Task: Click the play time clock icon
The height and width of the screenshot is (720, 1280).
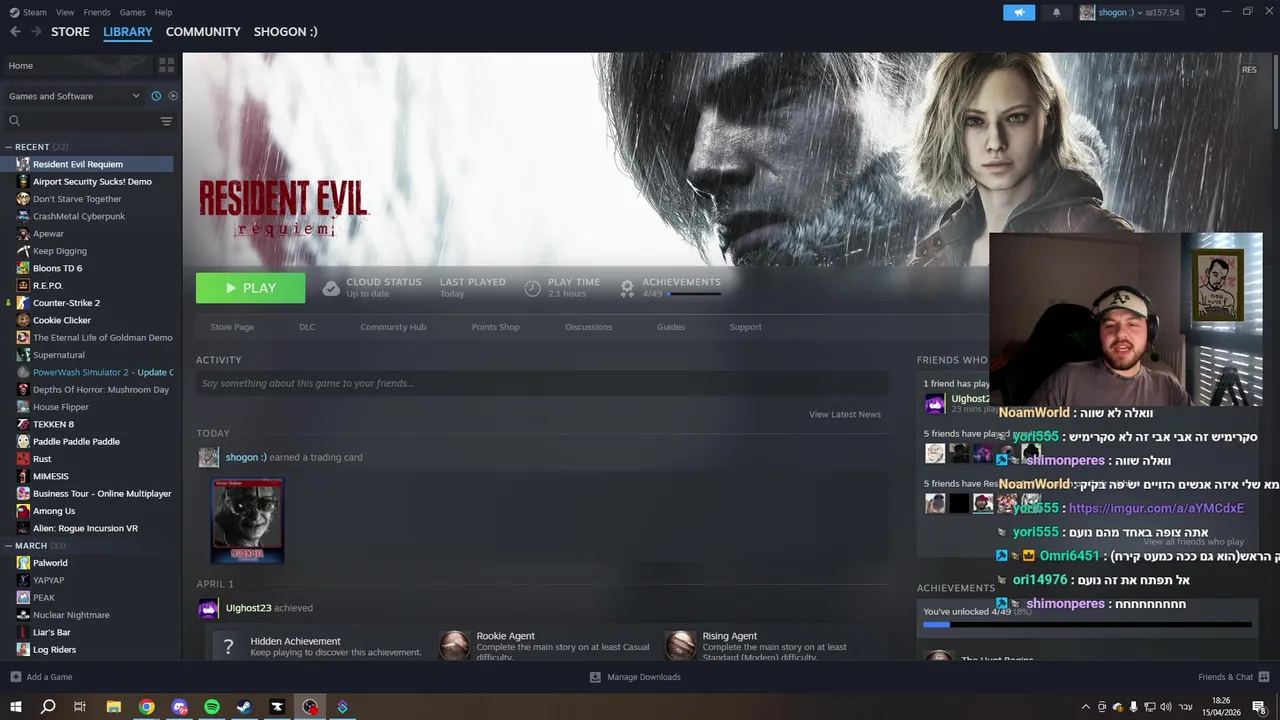Action: 532,288
